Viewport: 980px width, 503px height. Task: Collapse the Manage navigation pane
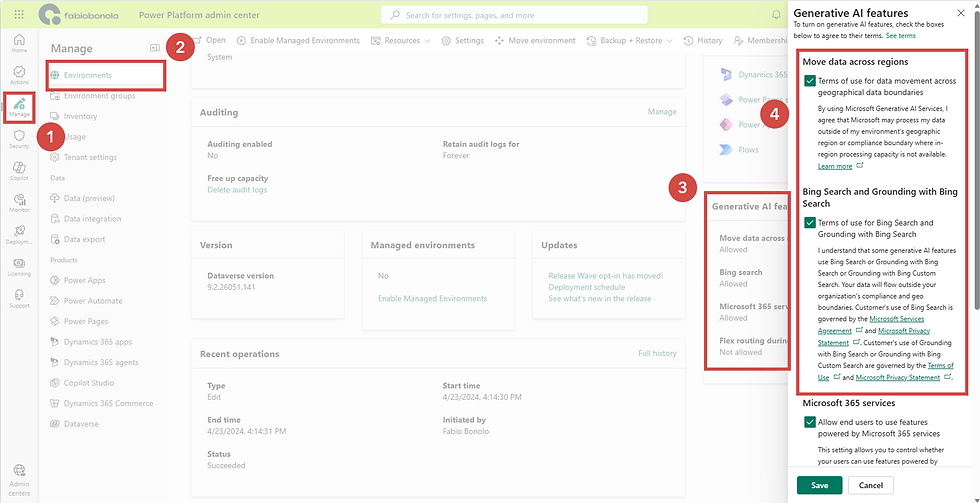point(155,47)
